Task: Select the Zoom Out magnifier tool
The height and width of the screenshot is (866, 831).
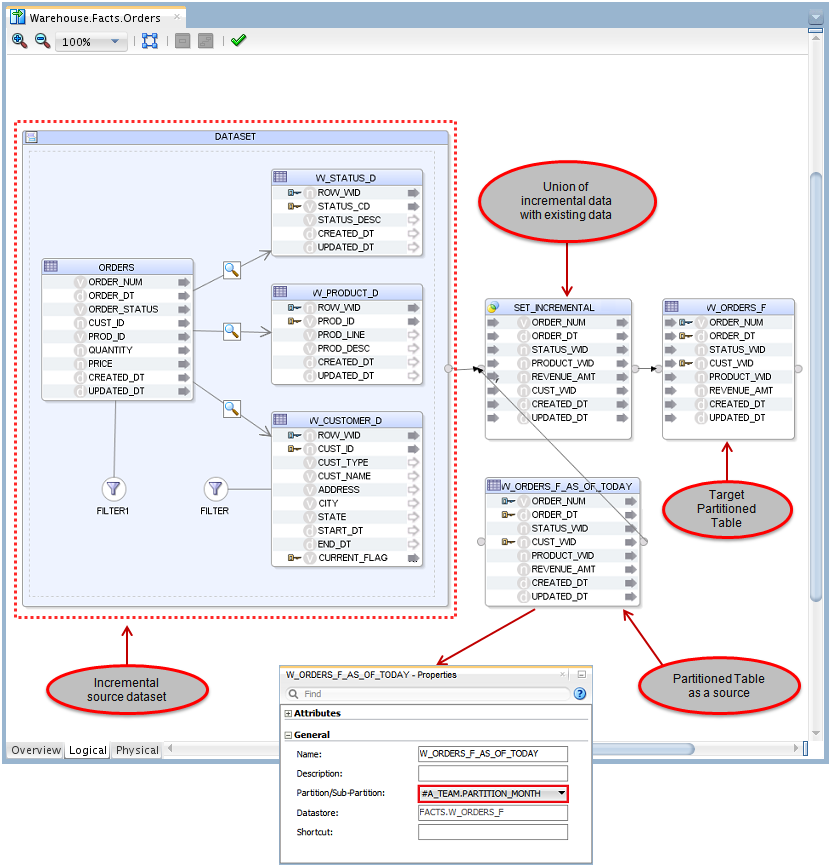Action: (x=41, y=41)
